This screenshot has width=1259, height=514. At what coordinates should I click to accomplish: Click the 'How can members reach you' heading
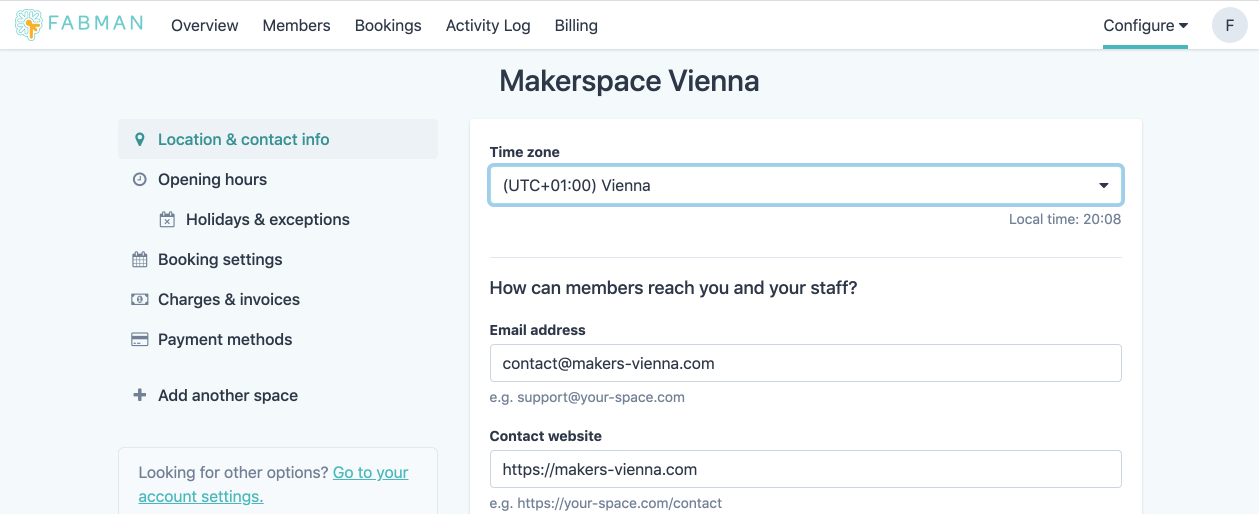[x=674, y=288]
